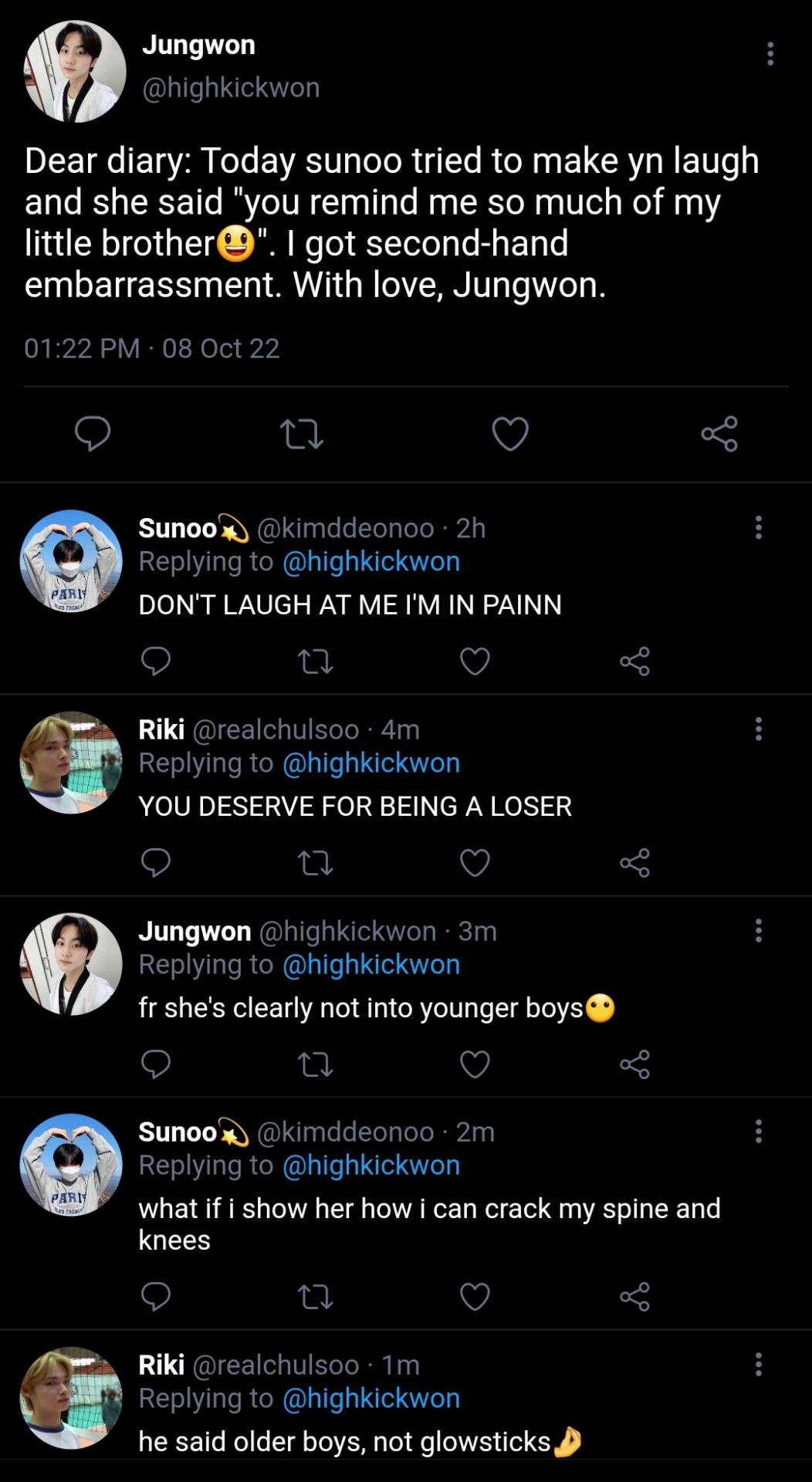Open options on Riki's glowsticks reply

(x=759, y=1365)
